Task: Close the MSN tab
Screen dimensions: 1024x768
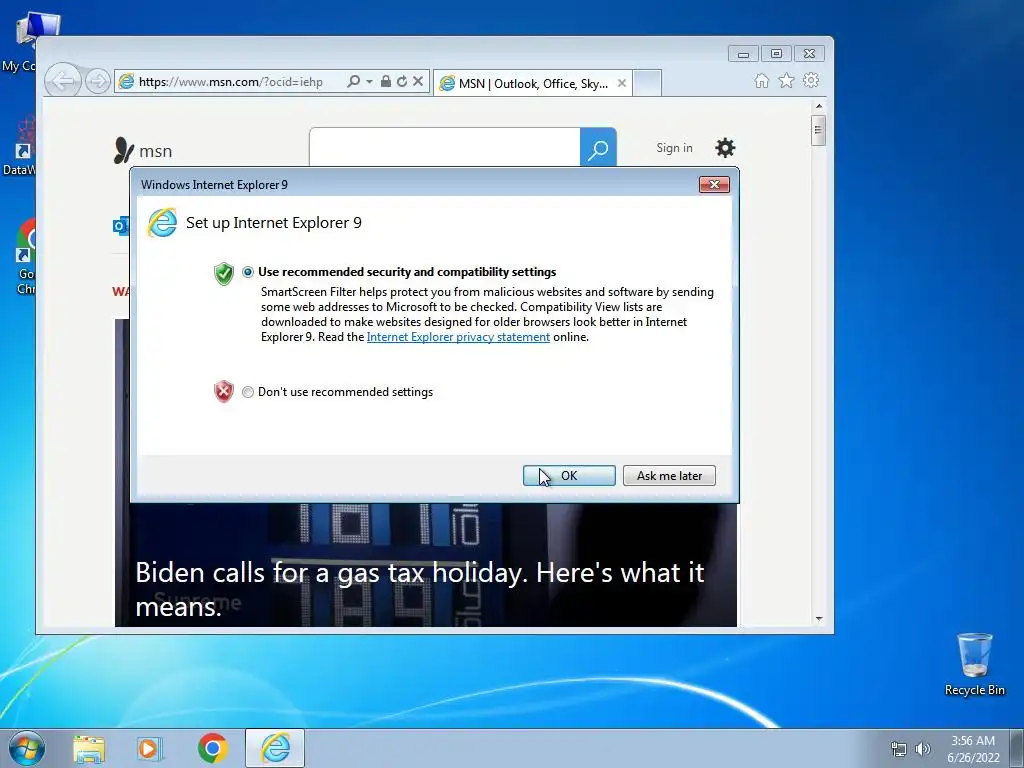Action: [x=622, y=83]
